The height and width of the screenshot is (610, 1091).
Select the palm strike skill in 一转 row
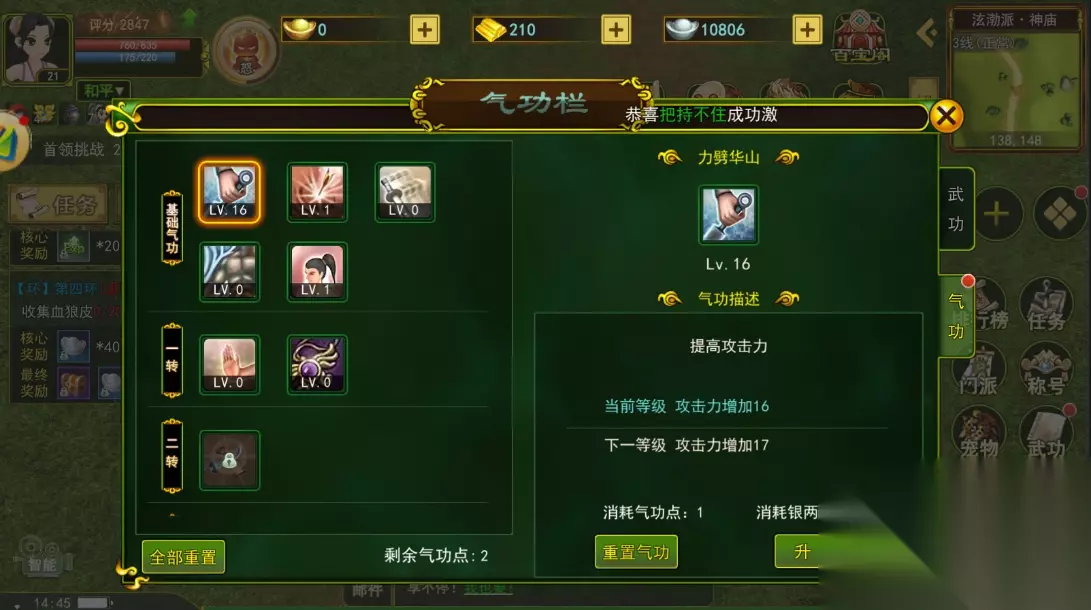(229, 364)
